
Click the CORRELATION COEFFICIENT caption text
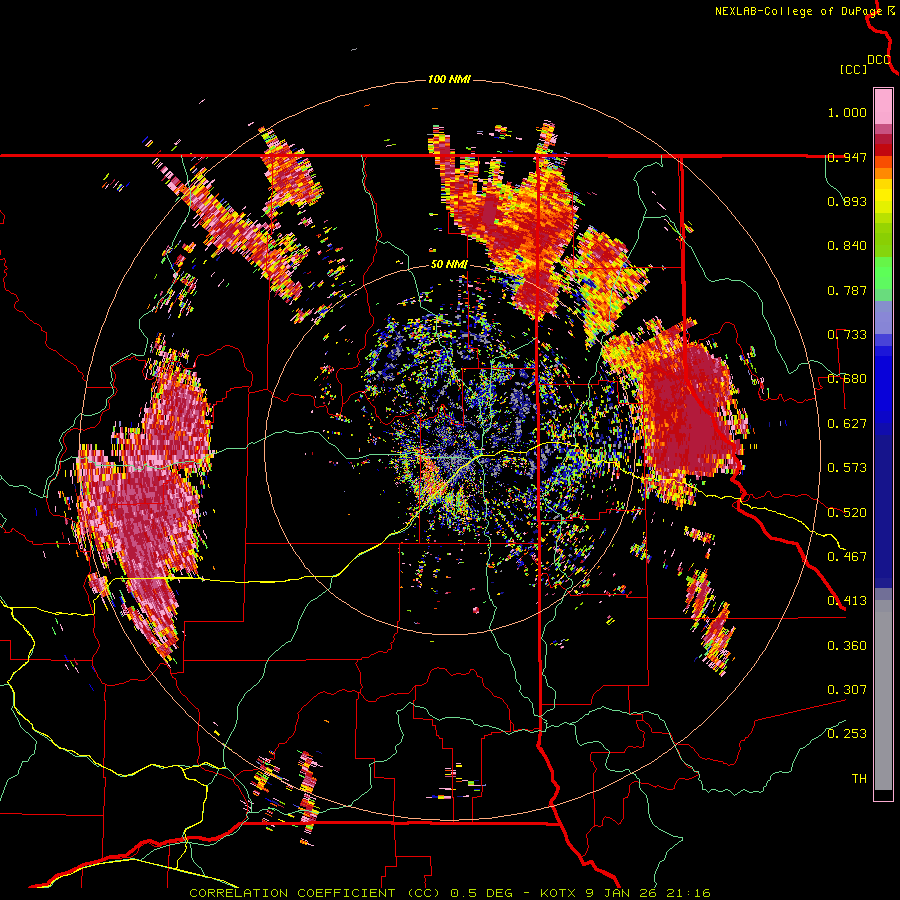(292, 893)
